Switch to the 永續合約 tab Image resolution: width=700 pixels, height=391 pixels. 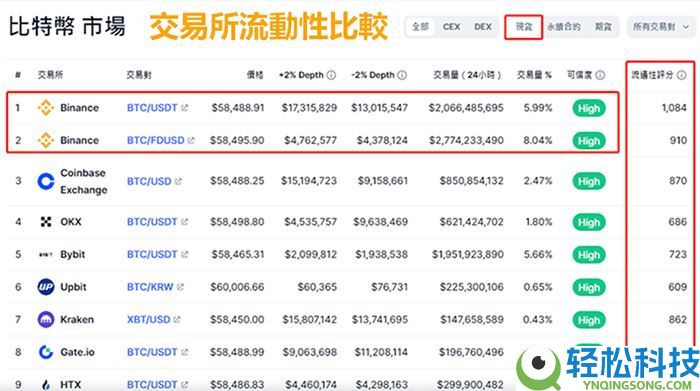pyautogui.click(x=563, y=27)
